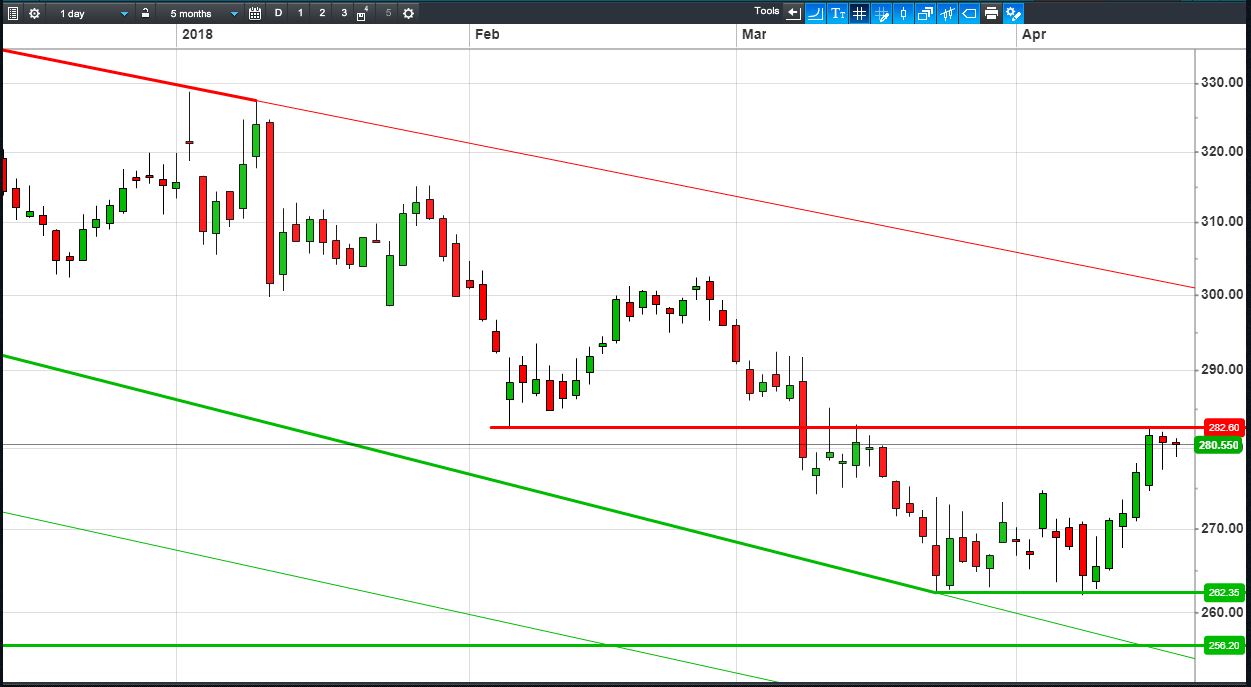Viewport: 1251px width, 687px height.
Task: Select the single candlestick style icon
Action: [x=904, y=13]
